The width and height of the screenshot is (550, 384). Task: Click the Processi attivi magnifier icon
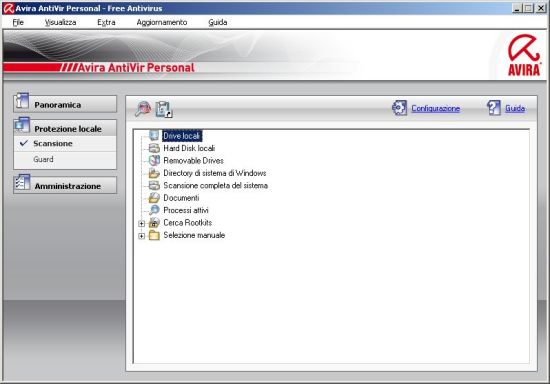pos(154,210)
